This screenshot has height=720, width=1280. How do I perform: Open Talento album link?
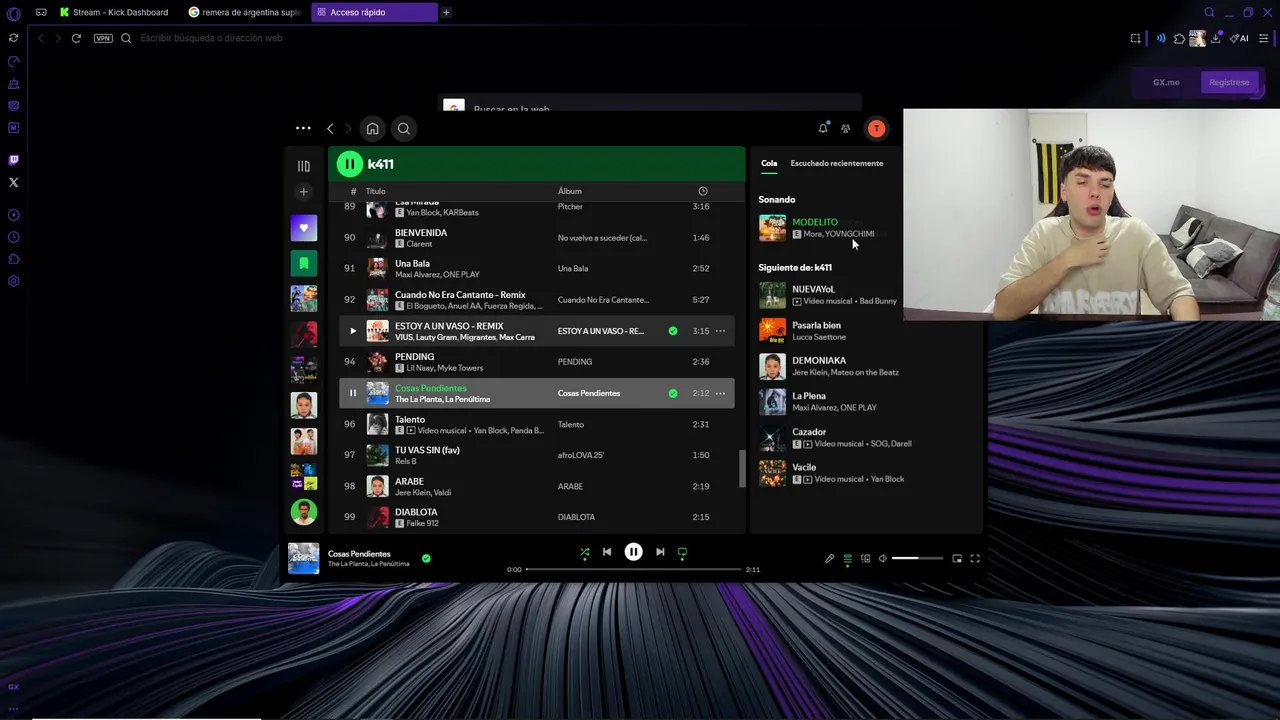coord(571,424)
